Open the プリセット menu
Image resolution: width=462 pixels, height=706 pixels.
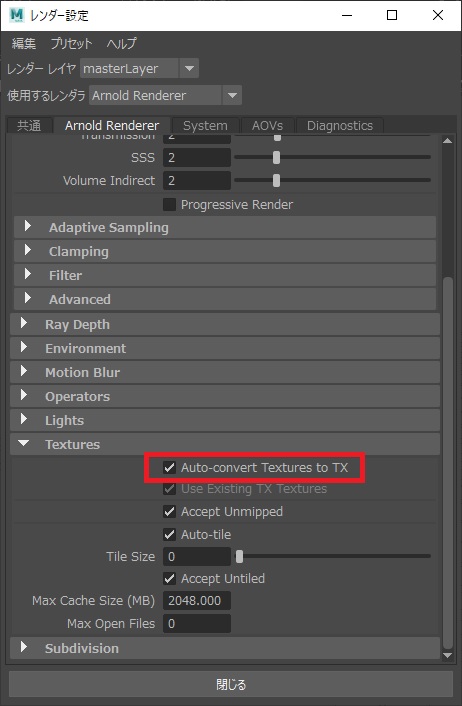click(71, 44)
